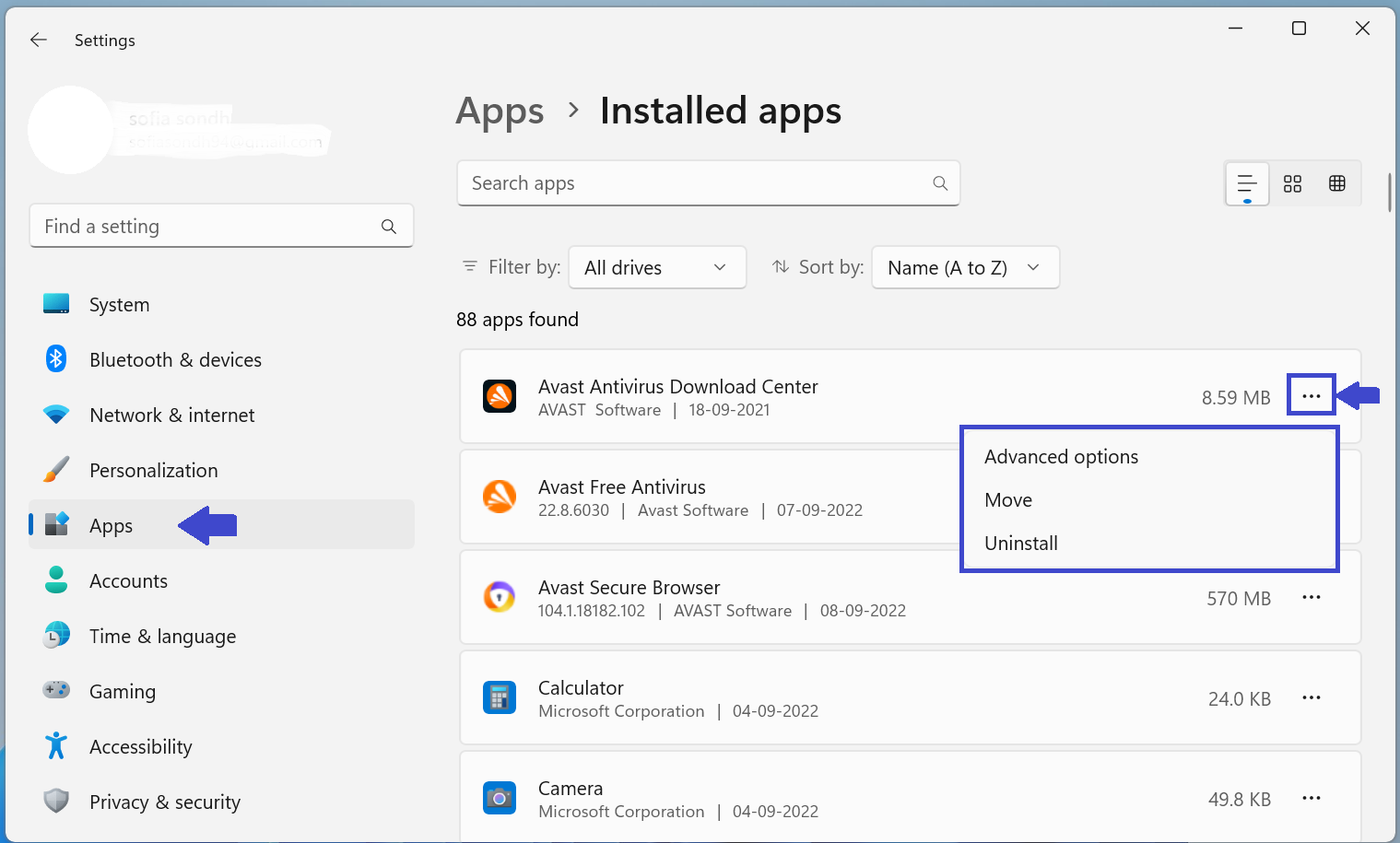This screenshot has width=1400, height=843.
Task: Click the Search apps input field
Action: 691,183
